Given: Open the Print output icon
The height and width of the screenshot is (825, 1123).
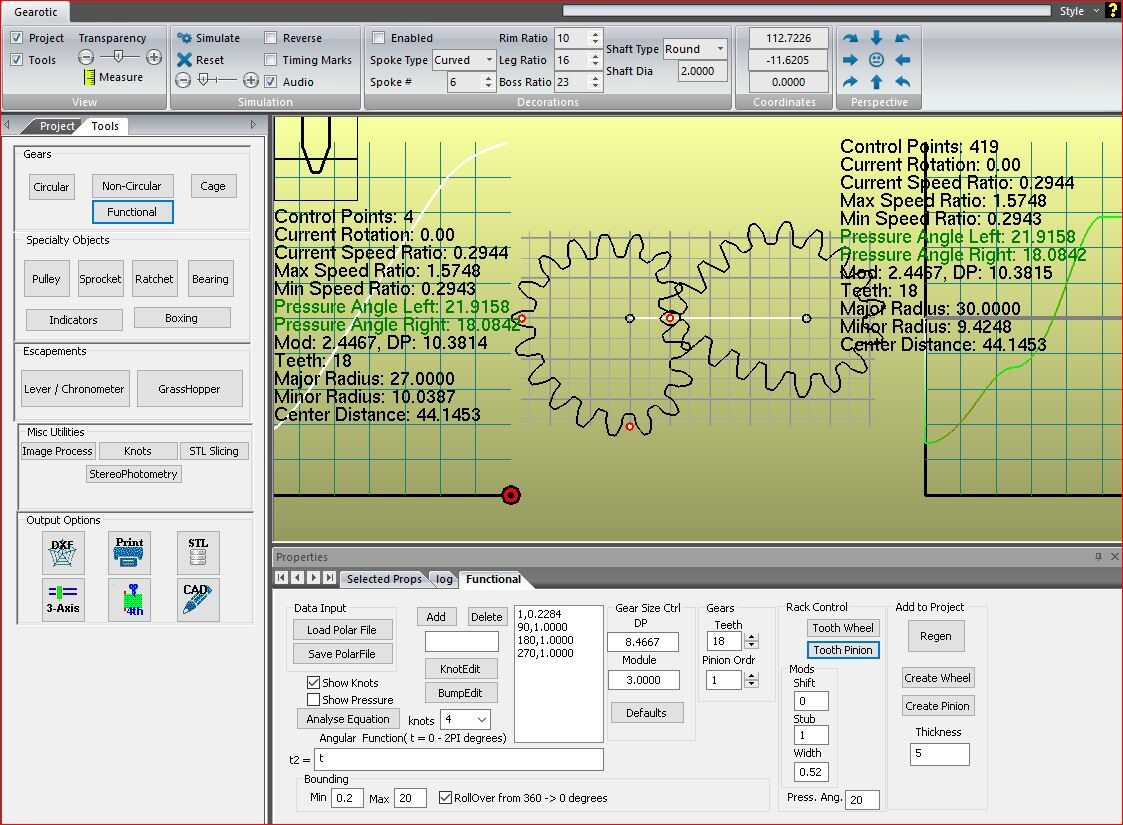Looking at the screenshot, I should pos(129,552).
